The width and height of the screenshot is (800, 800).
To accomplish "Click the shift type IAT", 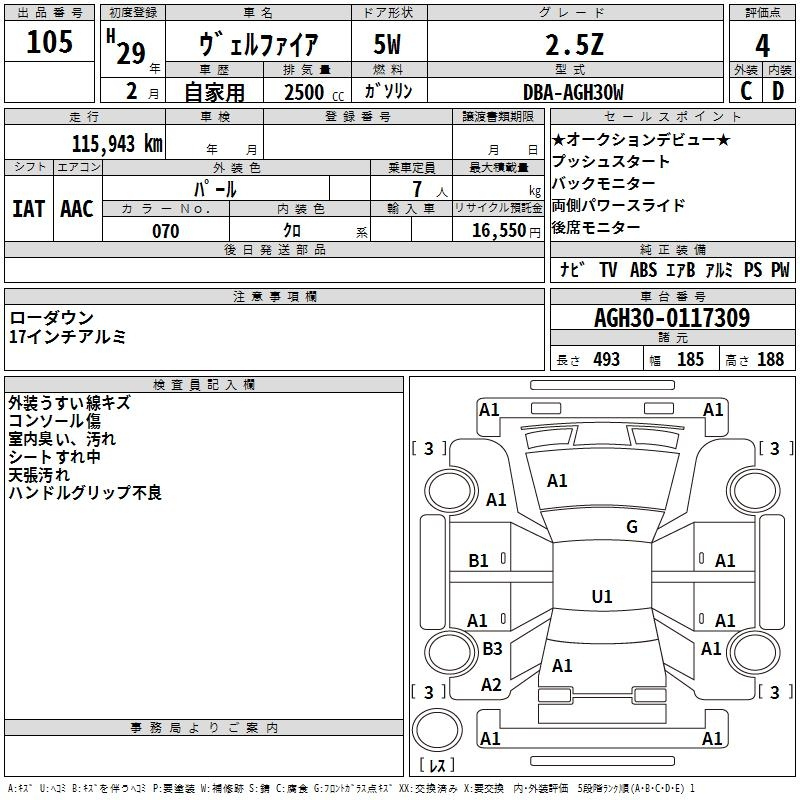I will pyautogui.click(x=29, y=209).
